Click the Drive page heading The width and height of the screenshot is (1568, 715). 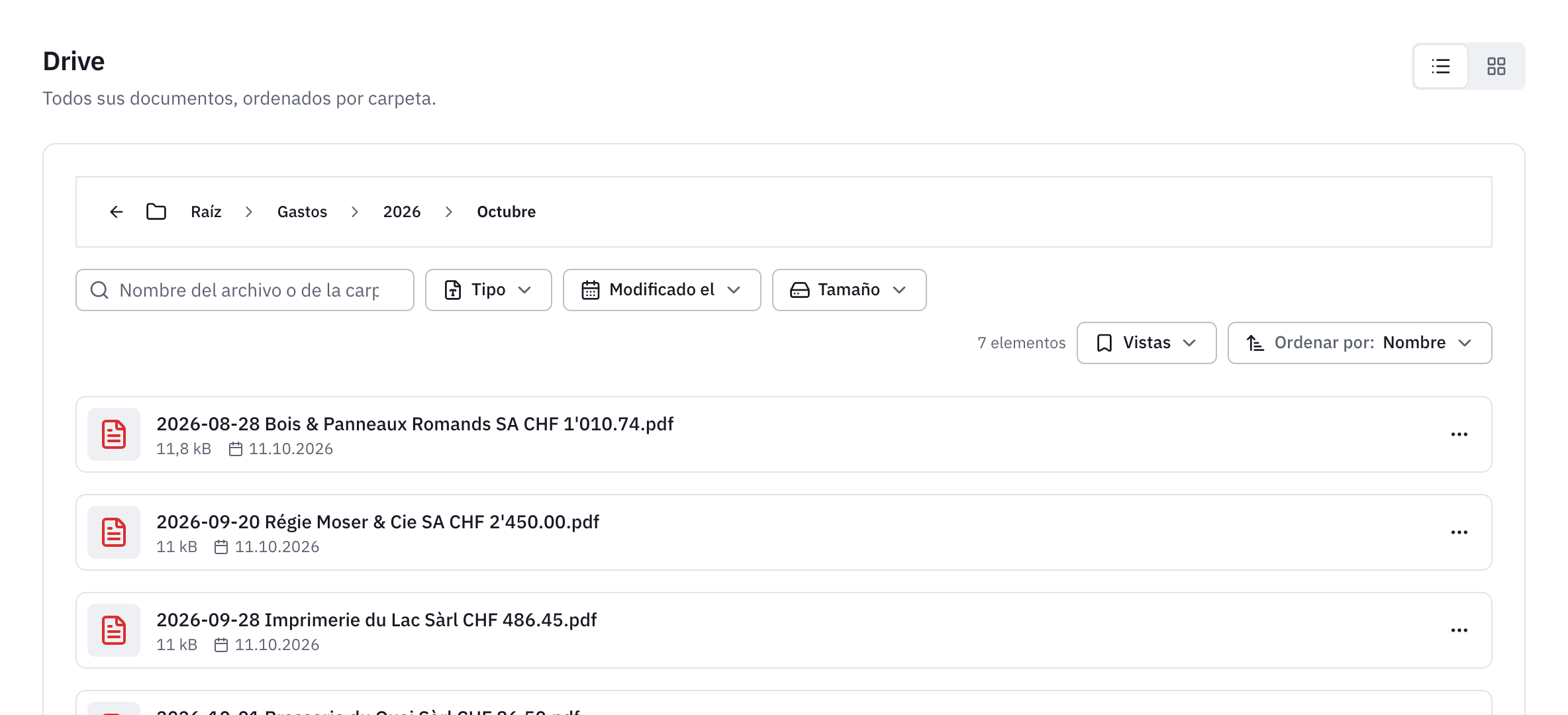pos(73,61)
